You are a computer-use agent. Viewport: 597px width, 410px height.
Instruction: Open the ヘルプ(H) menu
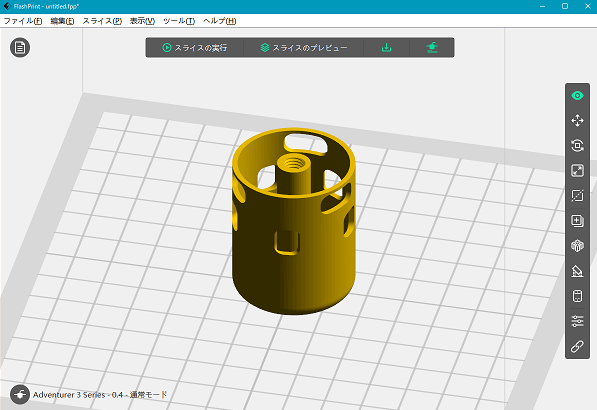220,21
